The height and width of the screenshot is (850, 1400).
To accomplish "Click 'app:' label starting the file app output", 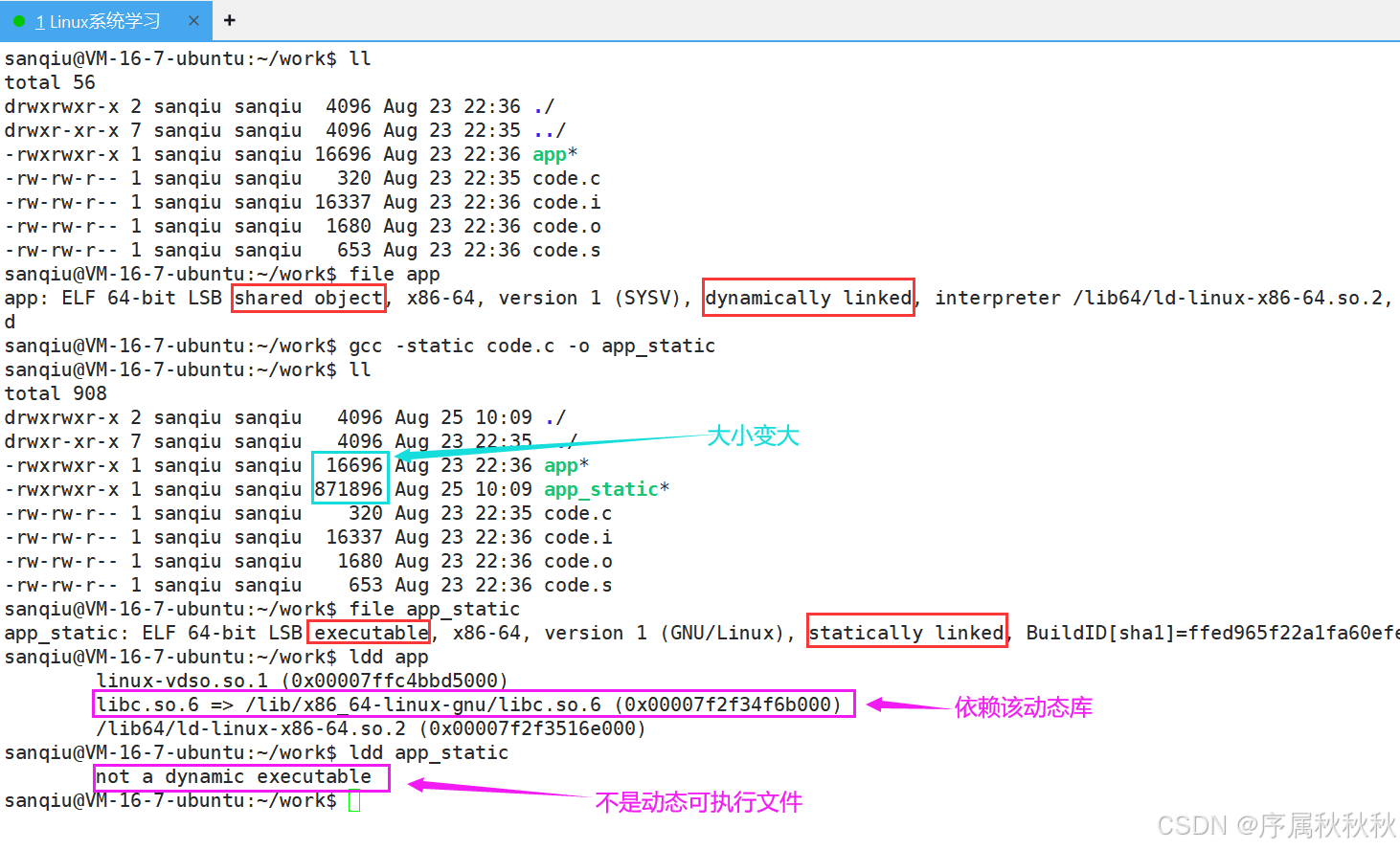I will click(26, 298).
